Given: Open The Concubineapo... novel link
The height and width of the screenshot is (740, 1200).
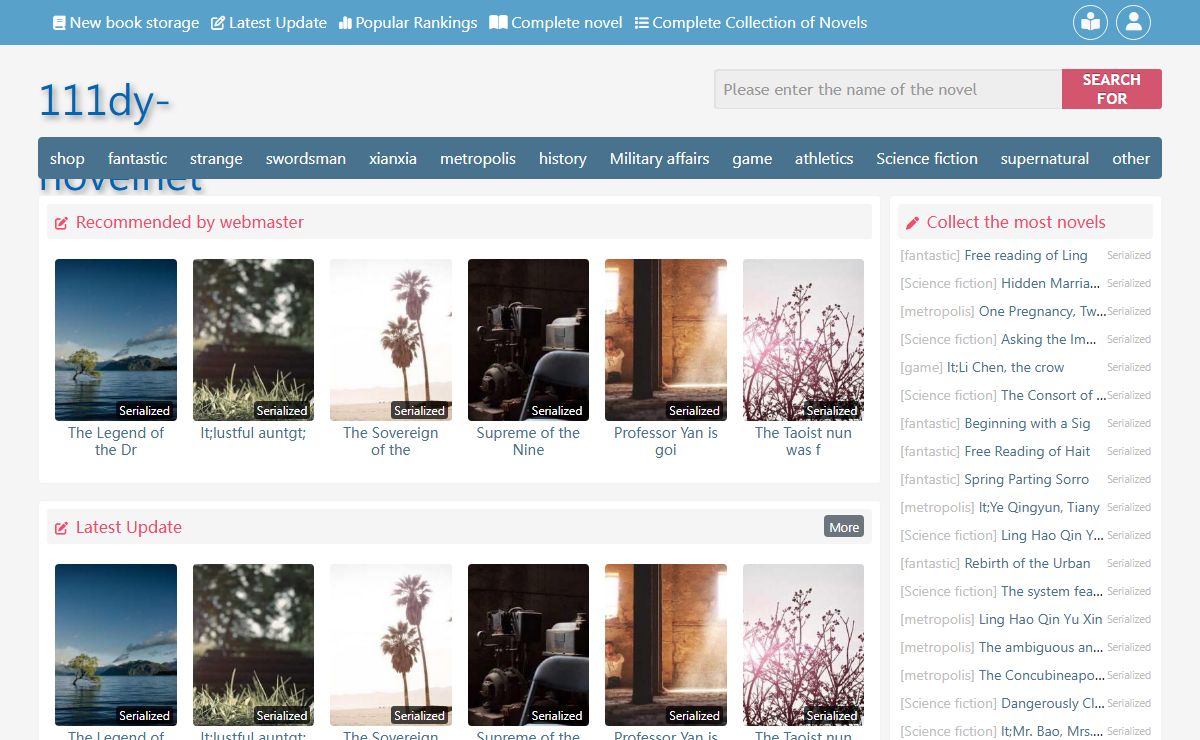Looking at the screenshot, I should [x=1042, y=675].
